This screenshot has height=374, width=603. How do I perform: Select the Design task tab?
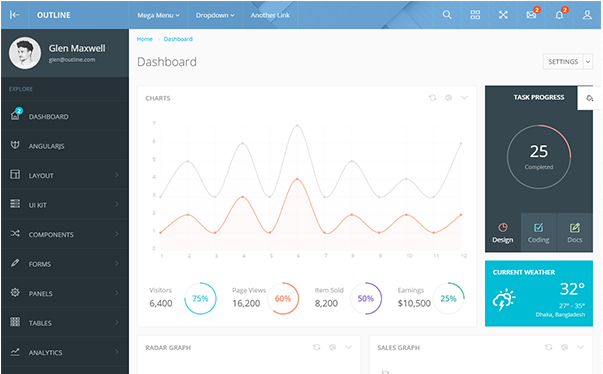tap(503, 233)
